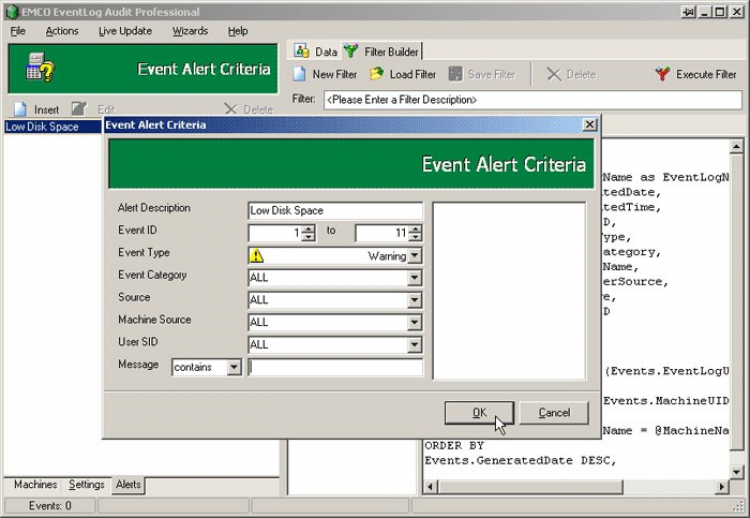The image size is (750, 518).
Task: Switch to the Machines tab
Action: 35,485
